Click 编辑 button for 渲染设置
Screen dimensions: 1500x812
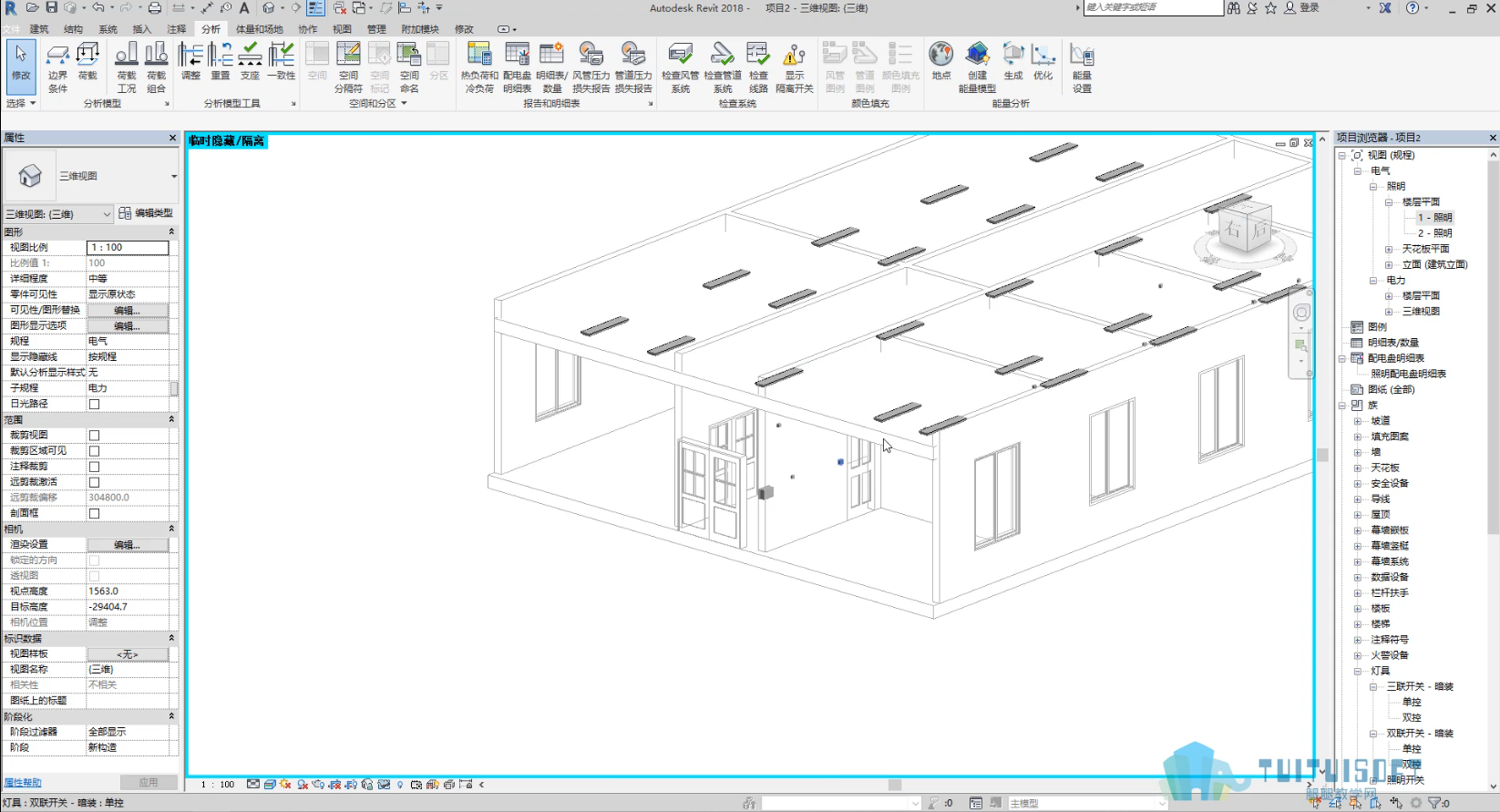(x=128, y=545)
